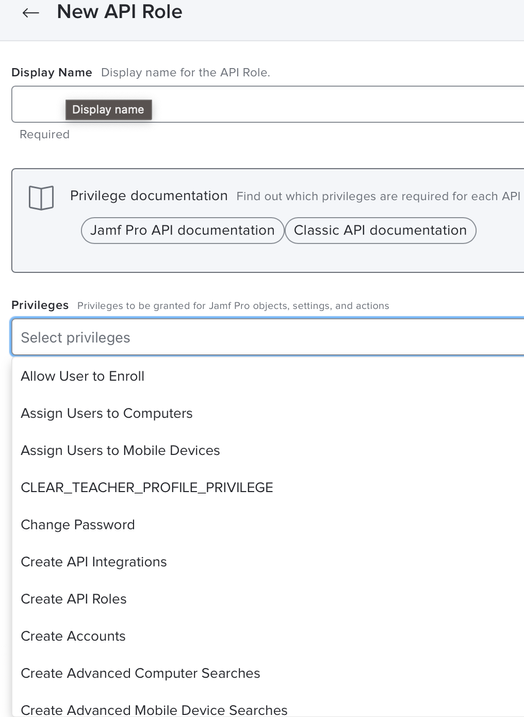Open Classic API documentation link
The height and width of the screenshot is (717, 524).
coord(380,230)
